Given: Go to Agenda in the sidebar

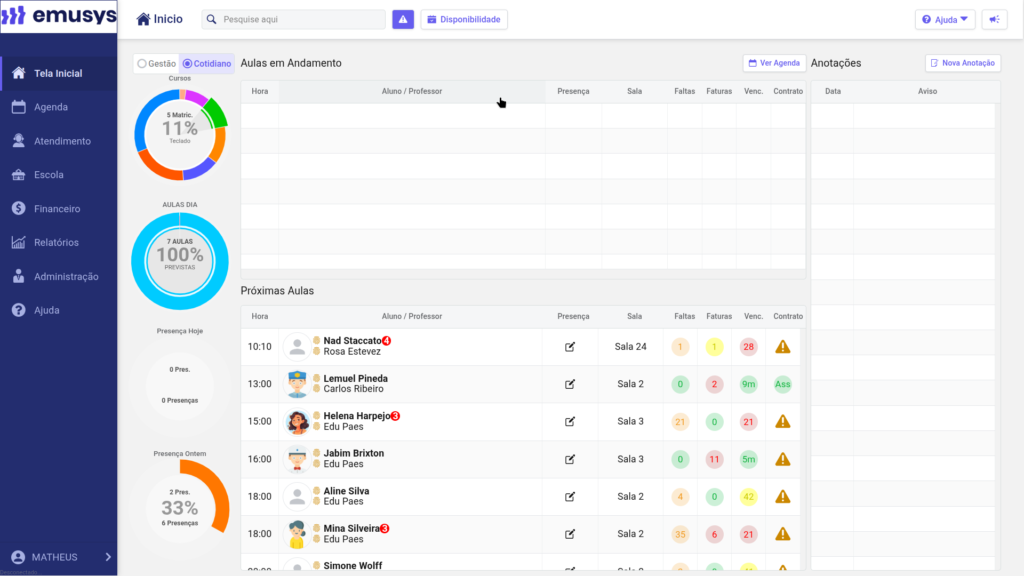Looking at the screenshot, I should coord(50,107).
